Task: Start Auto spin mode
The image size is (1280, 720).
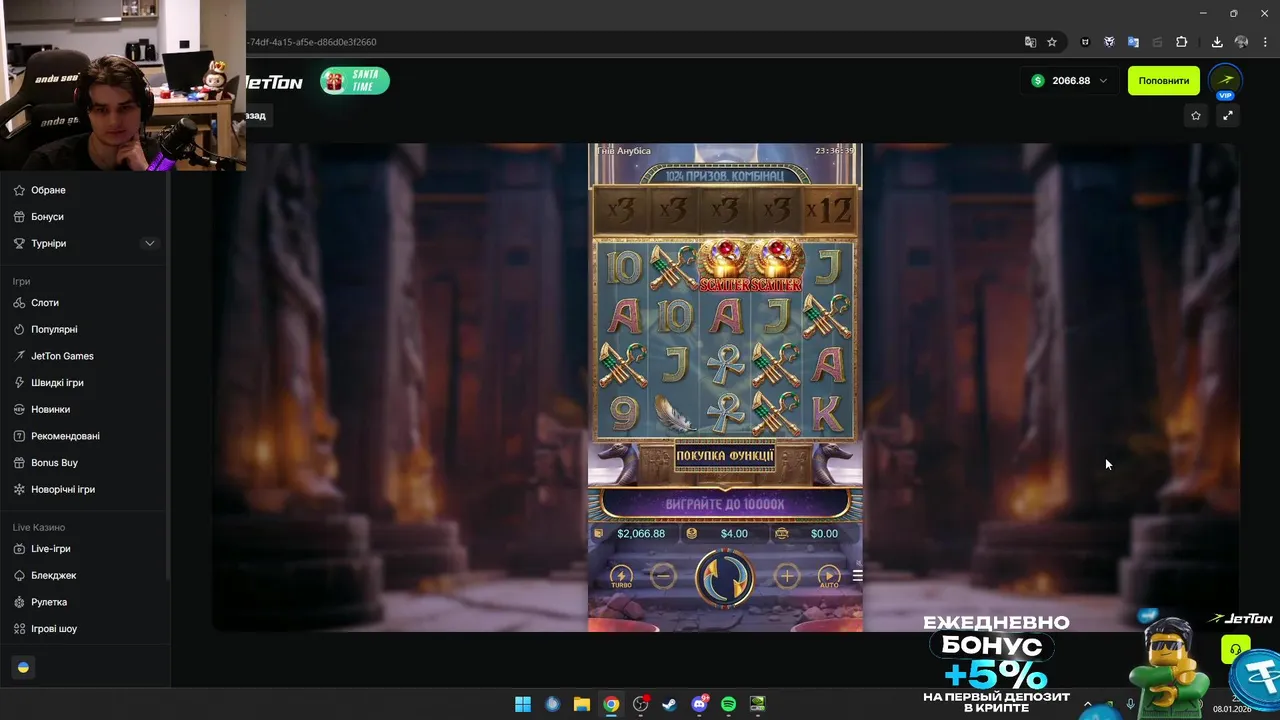Action: (x=829, y=577)
